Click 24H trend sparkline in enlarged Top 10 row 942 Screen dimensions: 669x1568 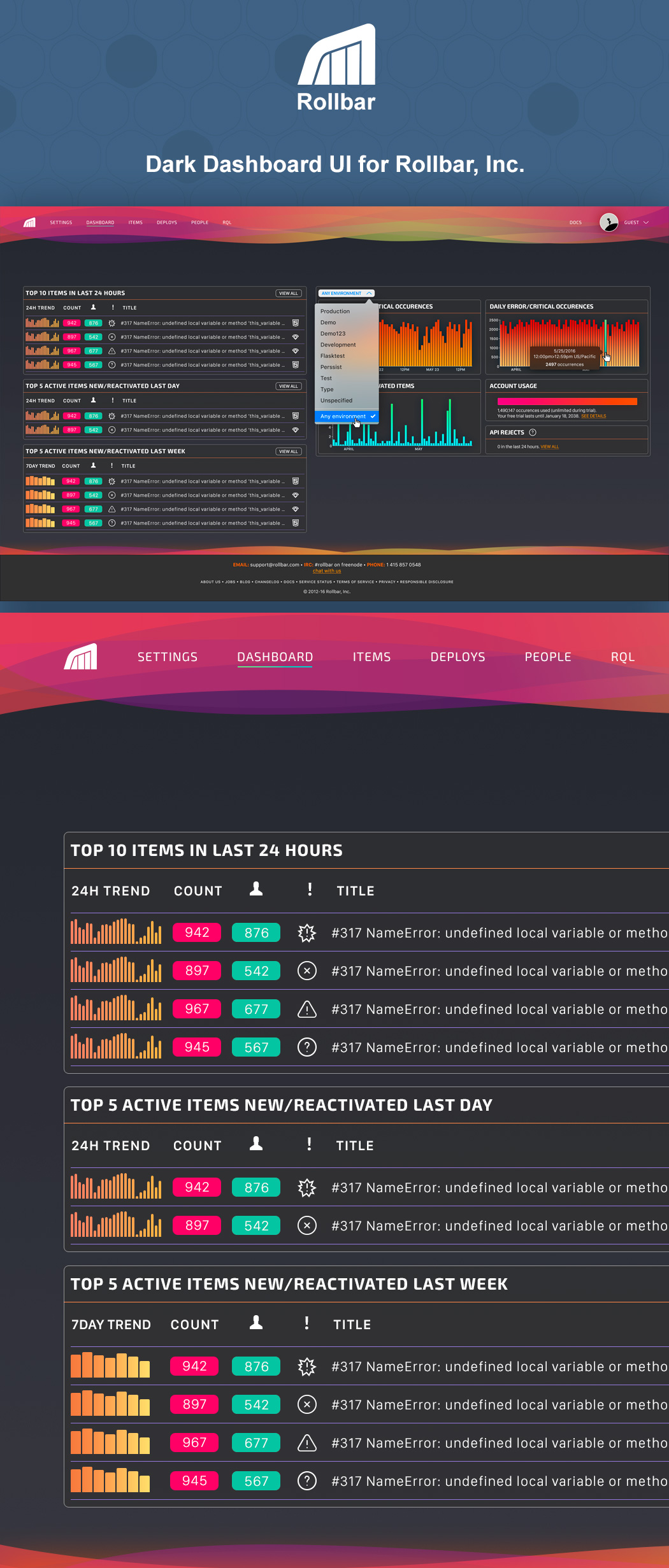(x=116, y=931)
